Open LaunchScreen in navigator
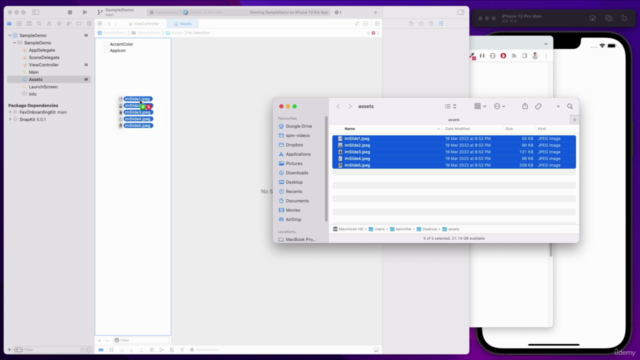640x360 pixels. point(43,87)
